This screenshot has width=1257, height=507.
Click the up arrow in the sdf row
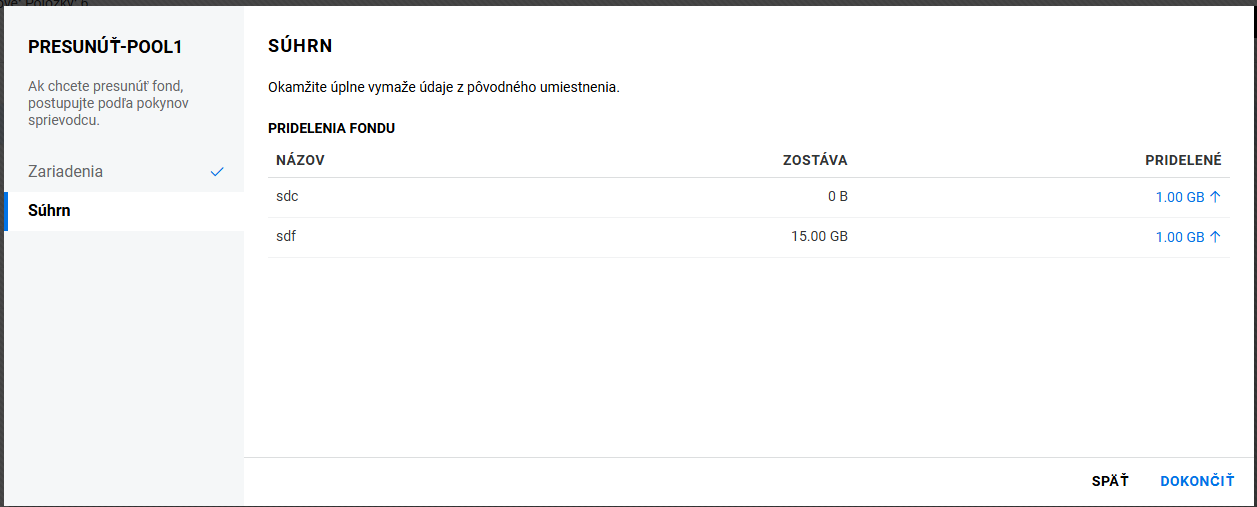tap(1215, 237)
